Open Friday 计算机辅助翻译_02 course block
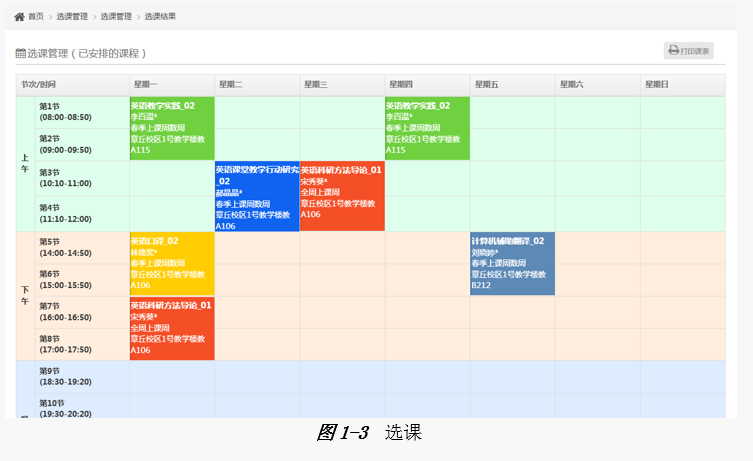 (512, 263)
